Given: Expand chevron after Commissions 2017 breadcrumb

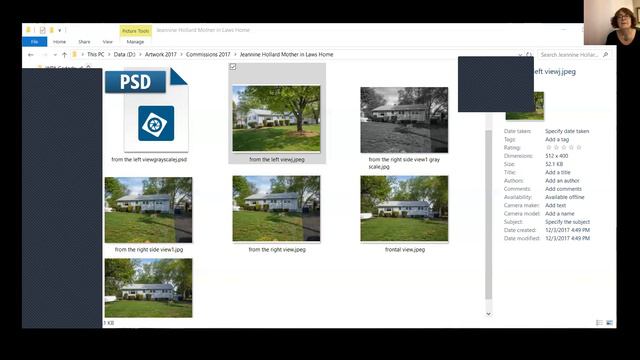Looking at the screenshot, I should 235,54.
